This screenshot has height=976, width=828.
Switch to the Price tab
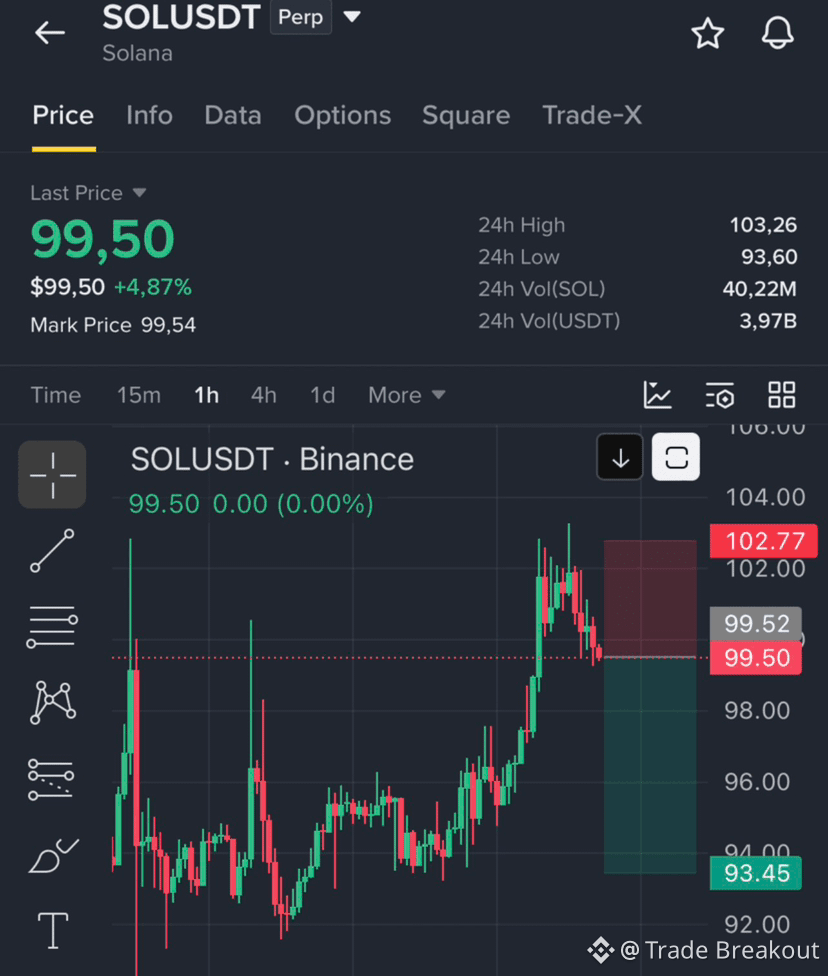pyautogui.click(x=63, y=116)
